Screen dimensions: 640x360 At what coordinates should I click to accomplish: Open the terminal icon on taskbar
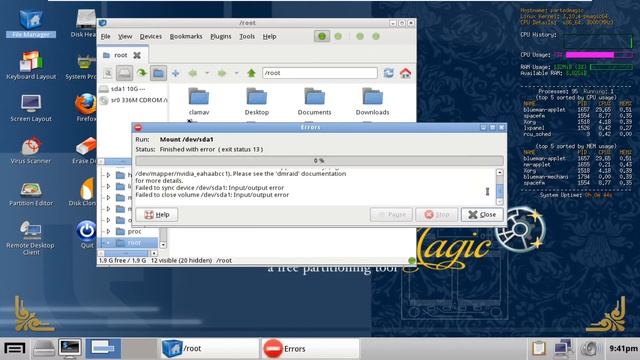tap(70, 348)
